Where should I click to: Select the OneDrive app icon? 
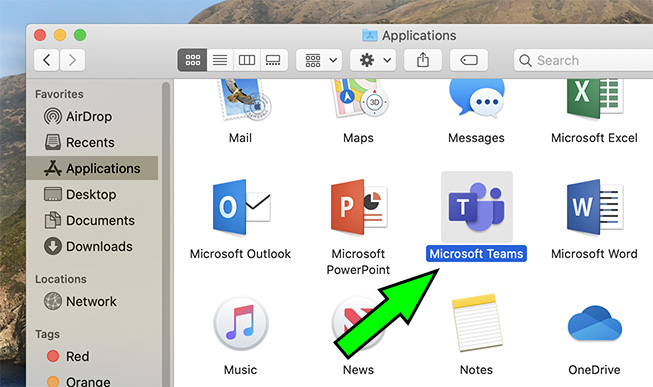(x=595, y=323)
